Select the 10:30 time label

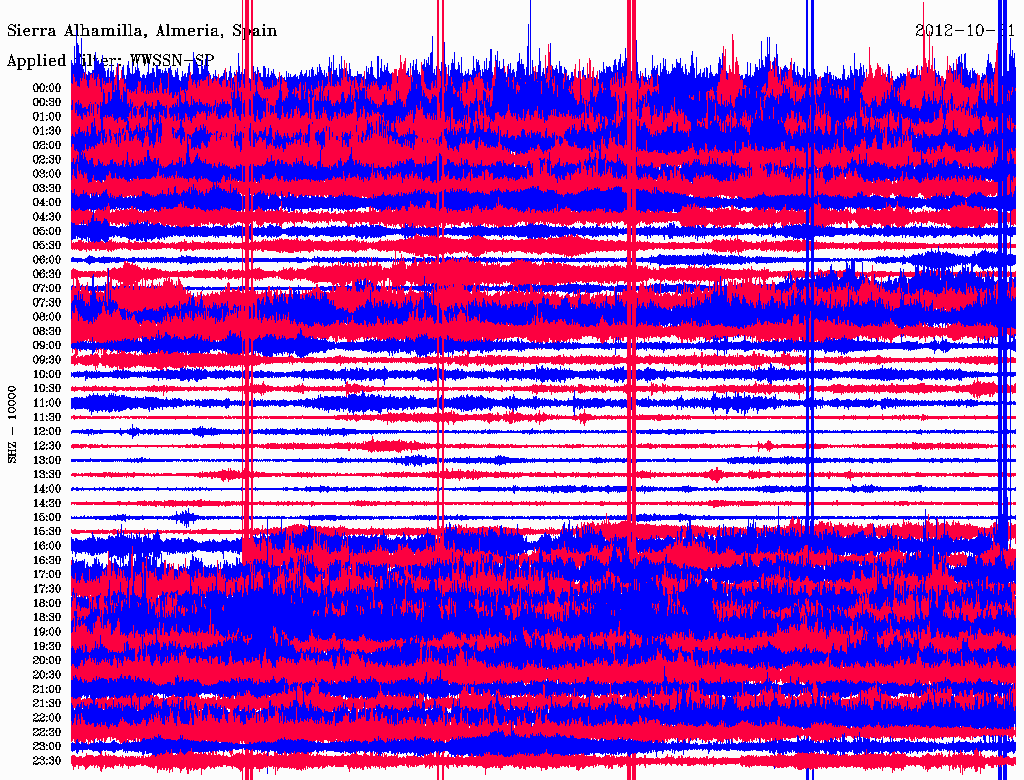tap(46, 389)
